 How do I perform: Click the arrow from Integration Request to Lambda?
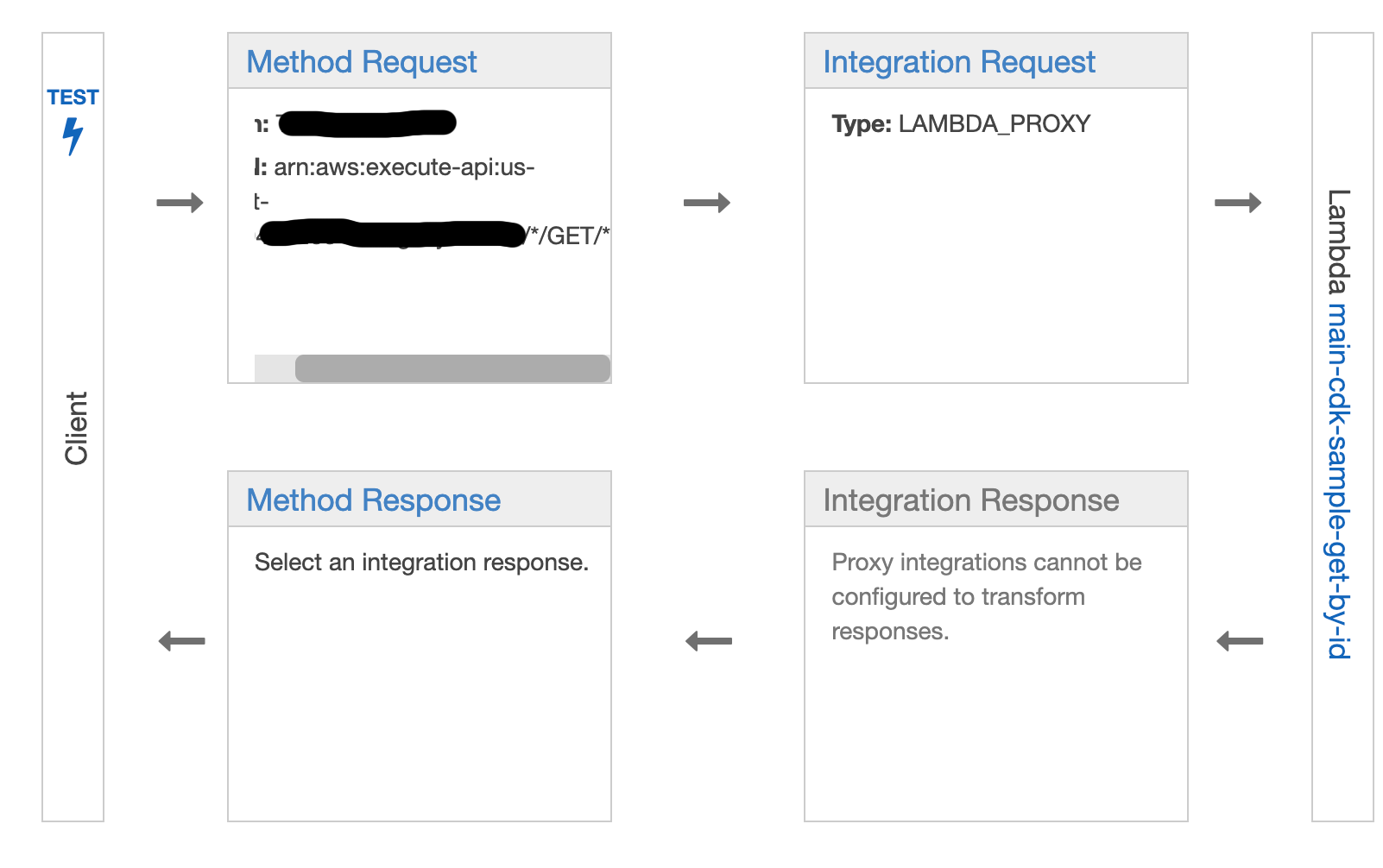[1238, 203]
